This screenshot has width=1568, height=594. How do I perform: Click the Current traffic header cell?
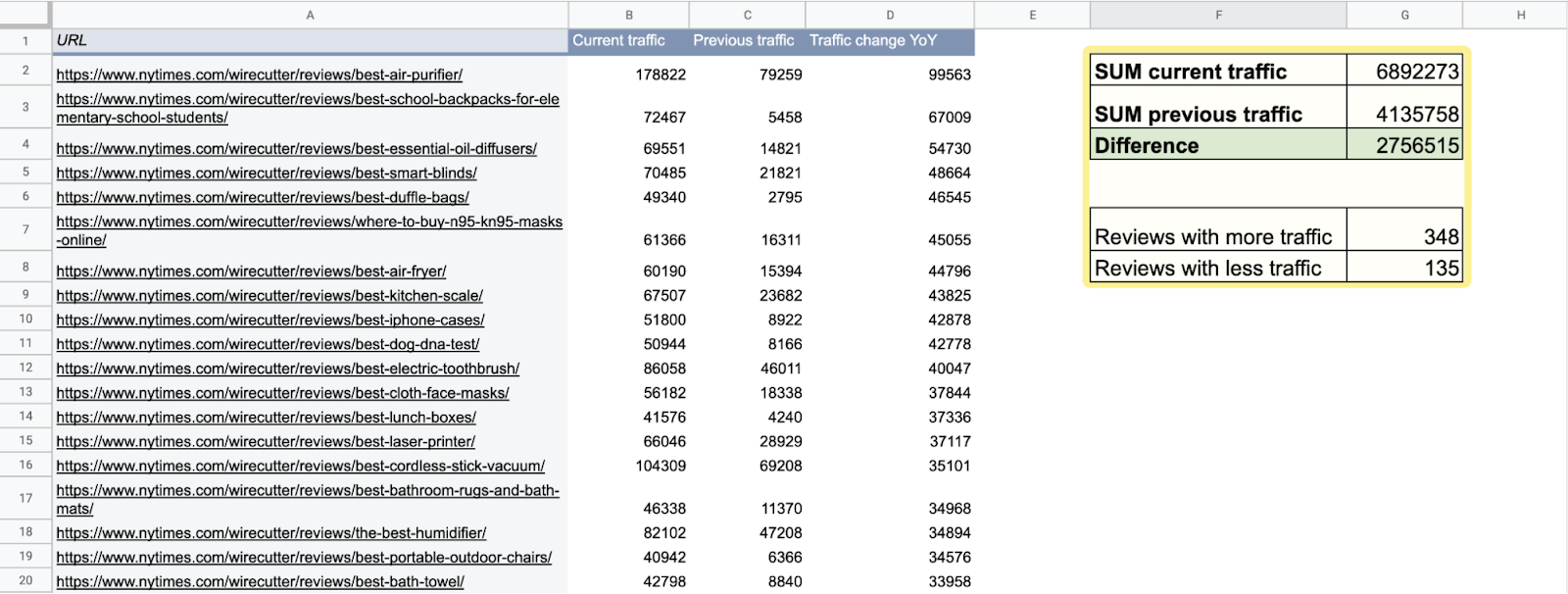click(628, 41)
